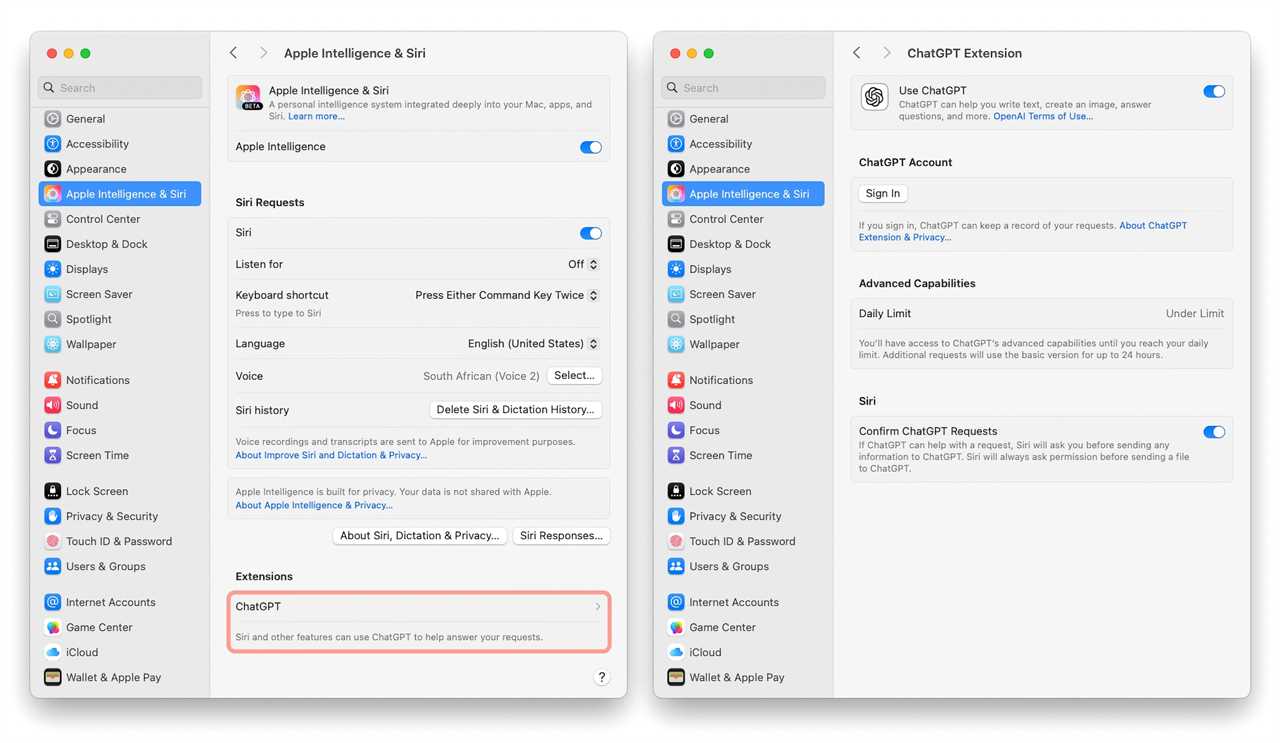The width and height of the screenshot is (1280, 743).
Task: Select Wallpaper in right window sidebar
Action: click(x=743, y=344)
